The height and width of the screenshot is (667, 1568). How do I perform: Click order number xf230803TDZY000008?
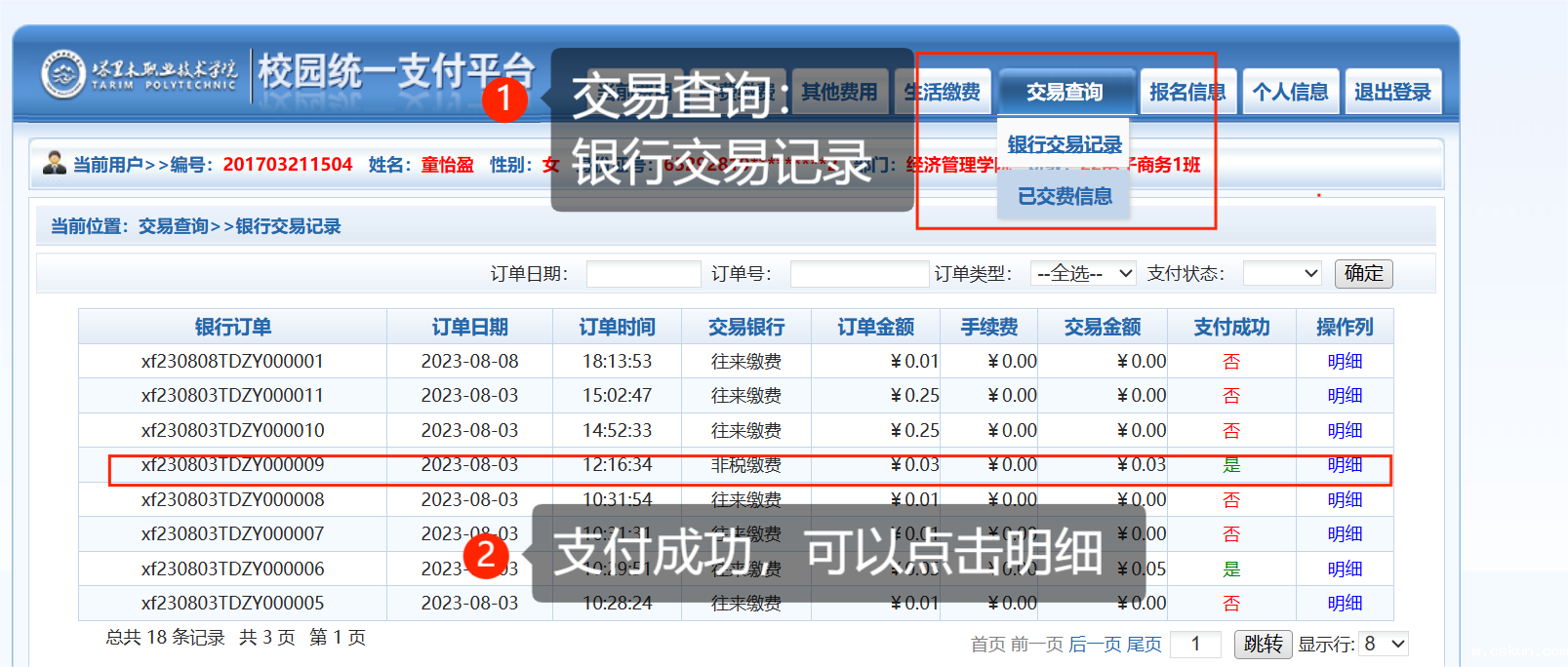pyautogui.click(x=232, y=499)
